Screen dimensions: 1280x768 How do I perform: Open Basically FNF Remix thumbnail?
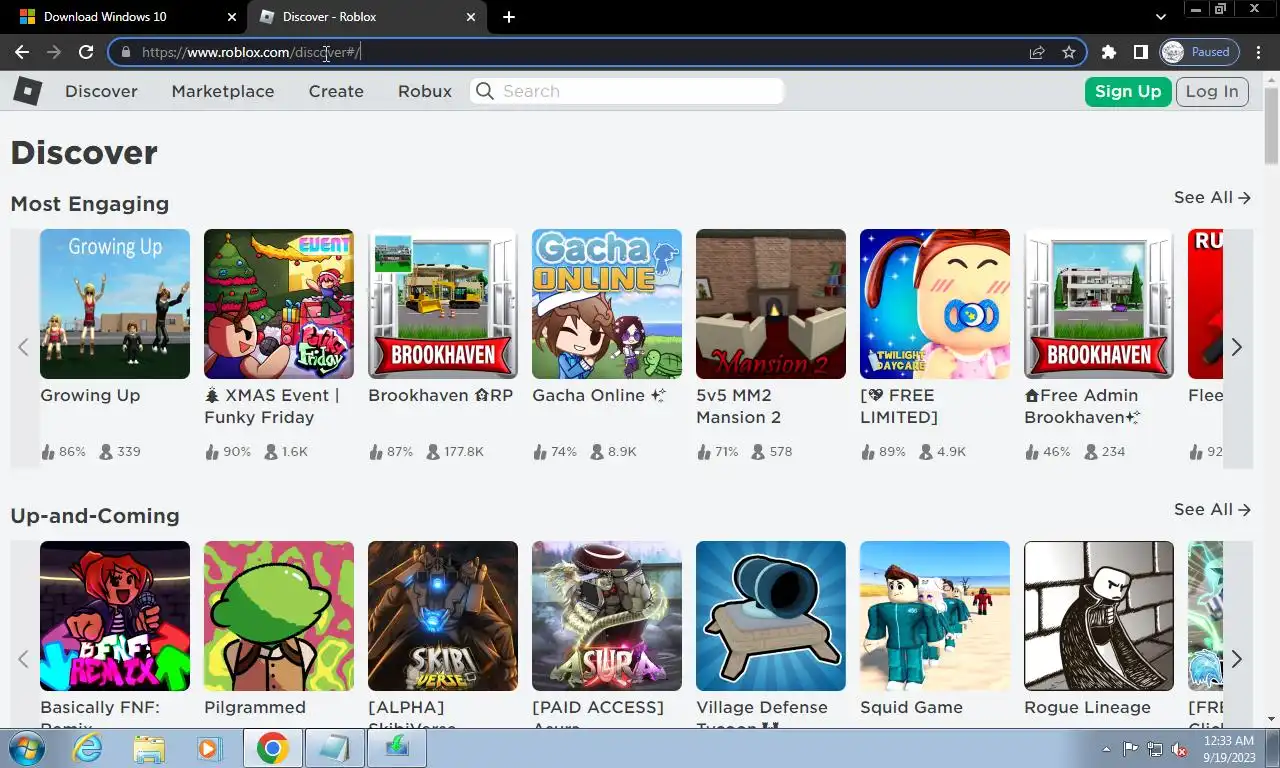click(x=115, y=616)
